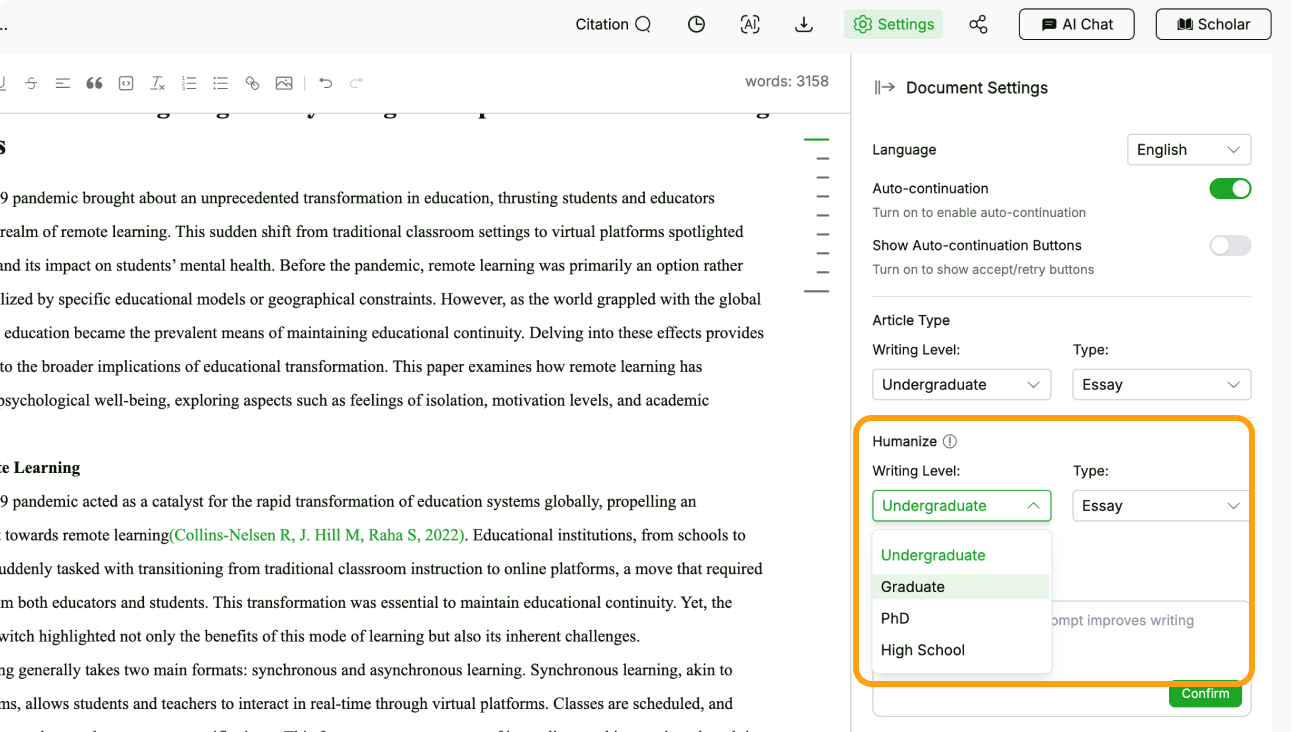Jump to the first green outline marker
Screen dimensions: 1300x732
click(x=816, y=139)
